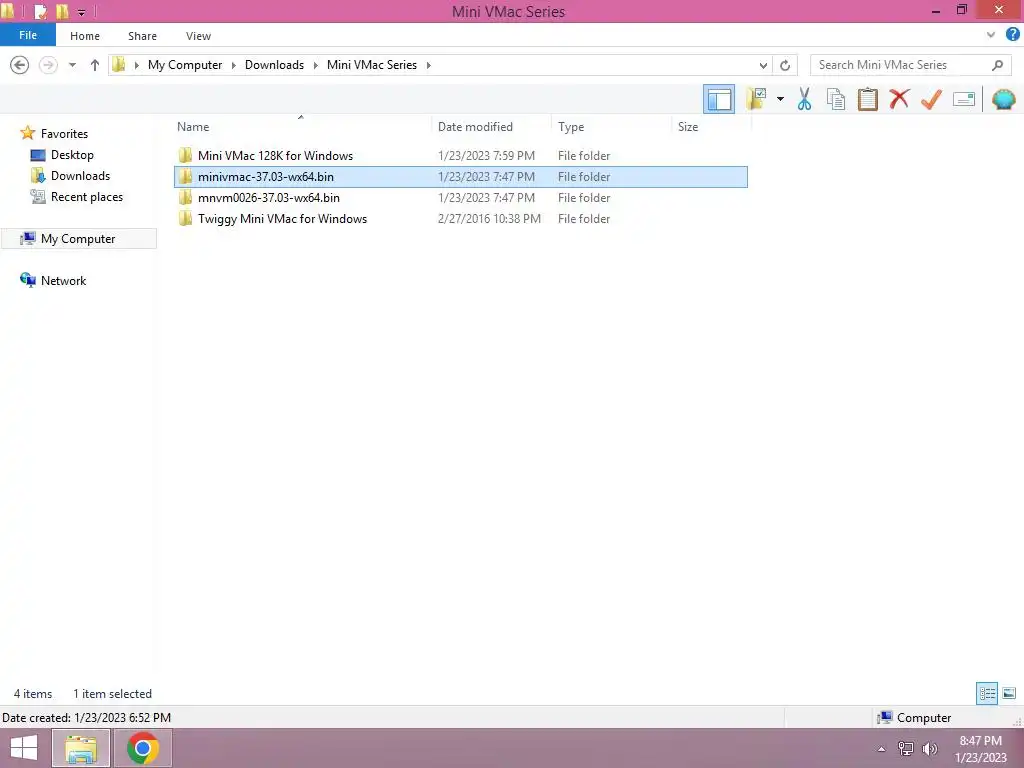Click the quick access Properties icon in title bar
This screenshot has height=768, width=1024.
point(40,11)
